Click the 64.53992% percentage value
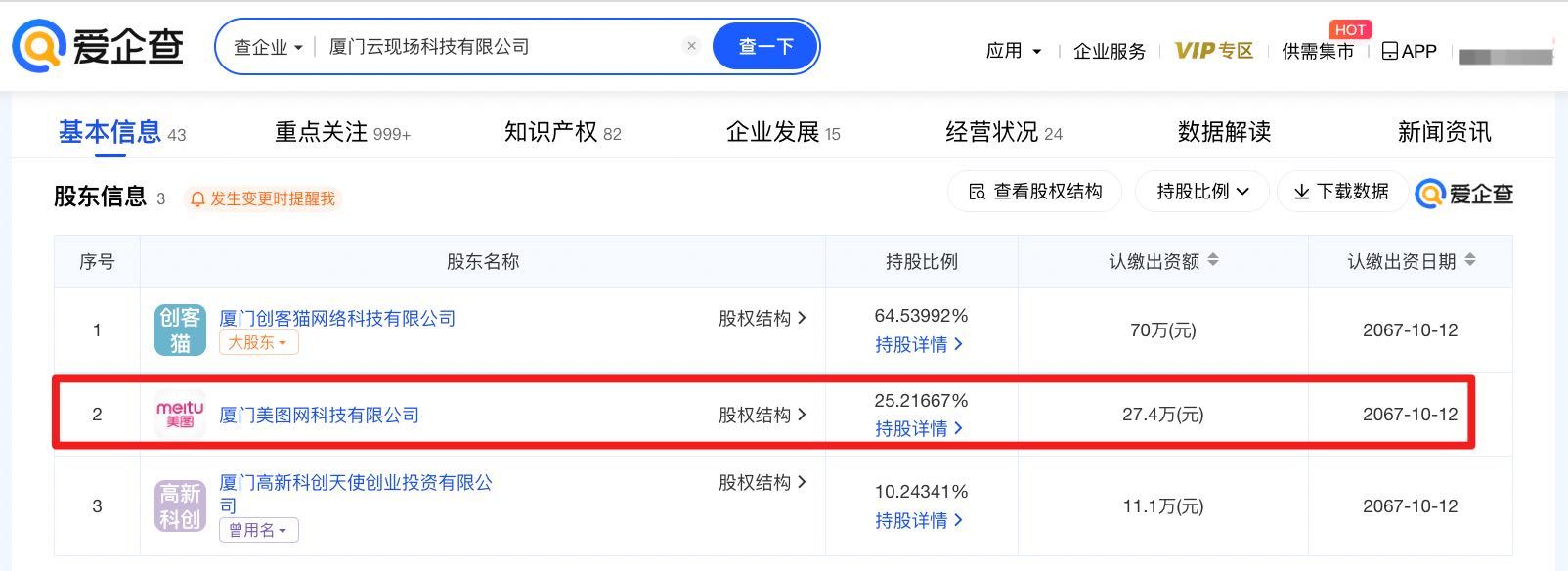The image size is (1568, 571). point(921,316)
